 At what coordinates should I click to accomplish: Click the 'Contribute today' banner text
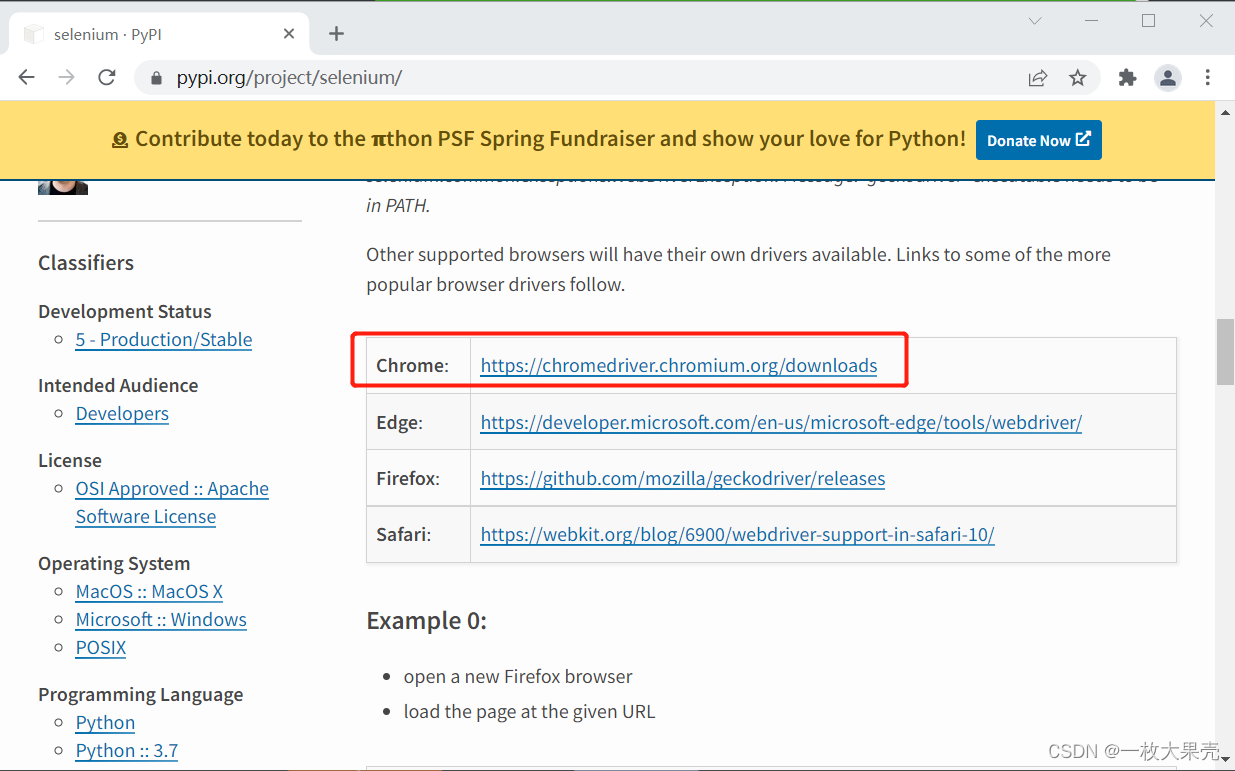(551, 139)
